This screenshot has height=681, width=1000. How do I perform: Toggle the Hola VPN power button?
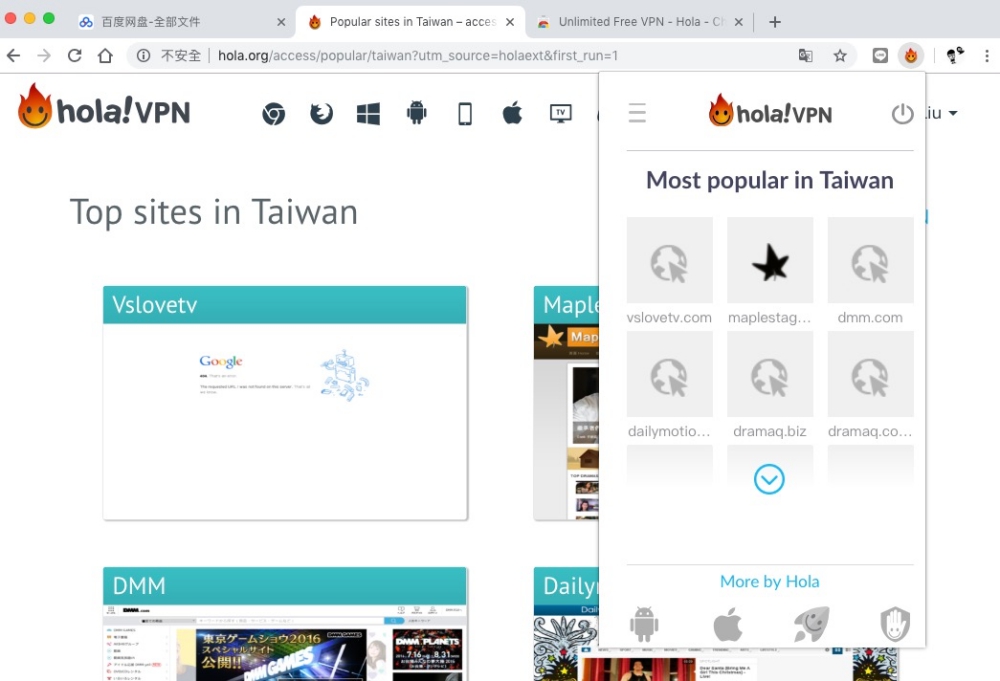pos(902,114)
